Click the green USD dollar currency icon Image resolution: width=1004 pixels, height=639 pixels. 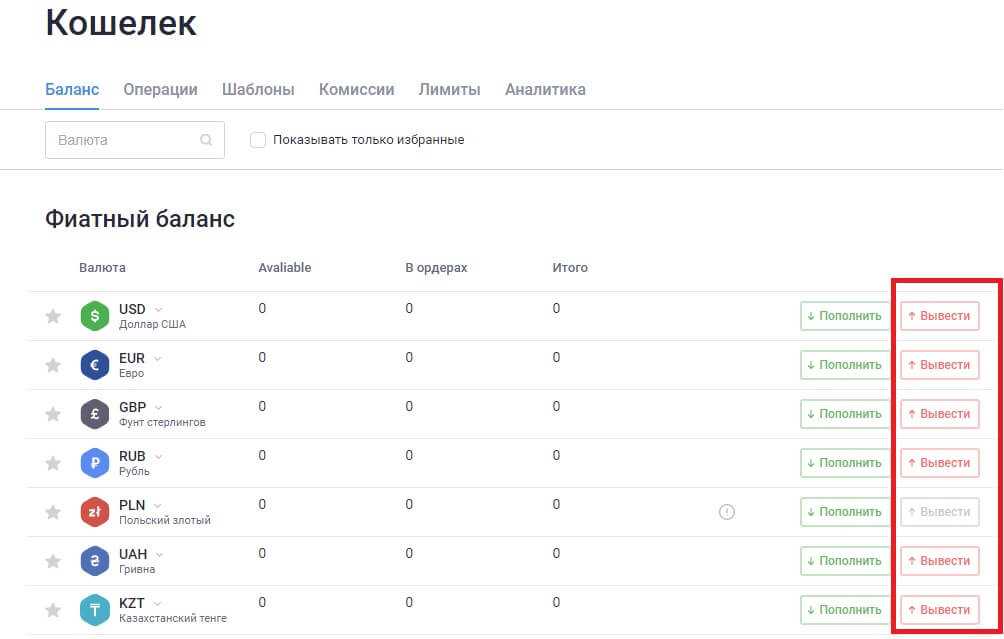click(x=94, y=316)
